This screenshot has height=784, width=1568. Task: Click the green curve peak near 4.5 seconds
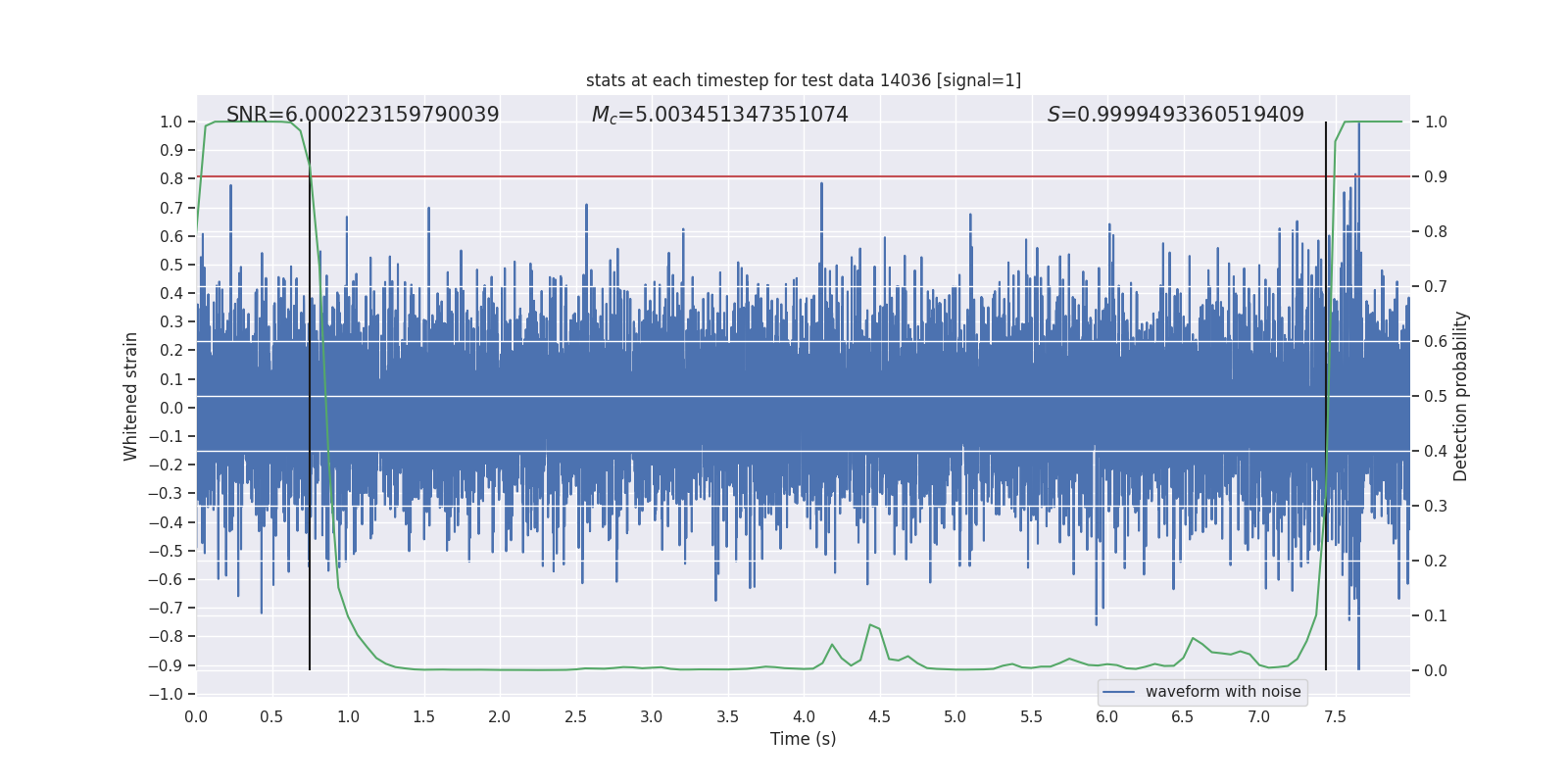pos(870,624)
